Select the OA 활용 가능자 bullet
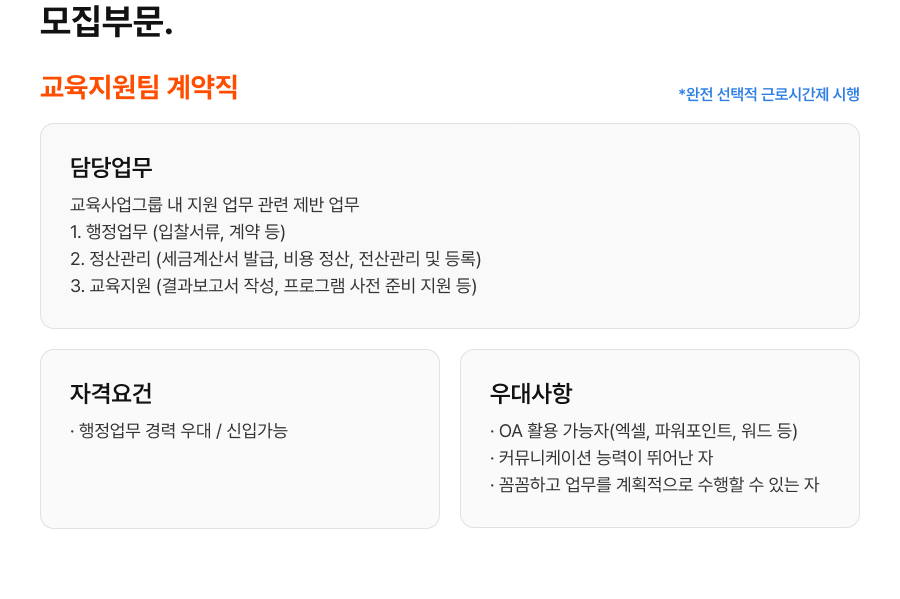This screenshot has width=900, height=599. click(555, 431)
